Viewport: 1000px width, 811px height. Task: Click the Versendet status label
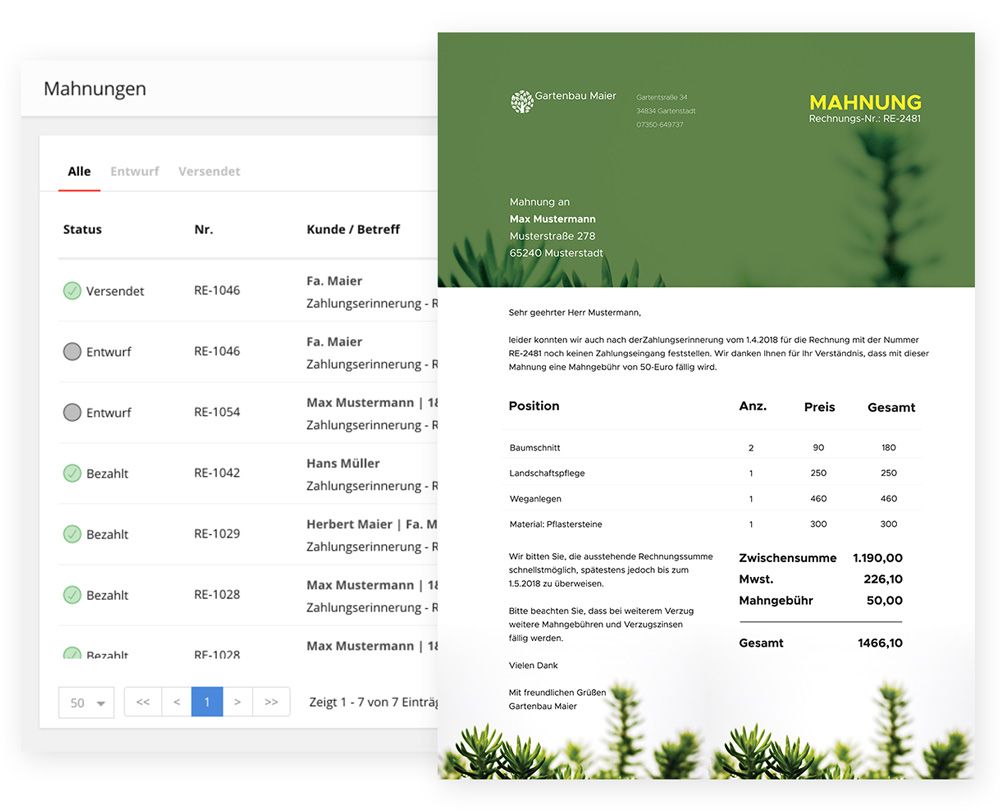tap(115, 291)
